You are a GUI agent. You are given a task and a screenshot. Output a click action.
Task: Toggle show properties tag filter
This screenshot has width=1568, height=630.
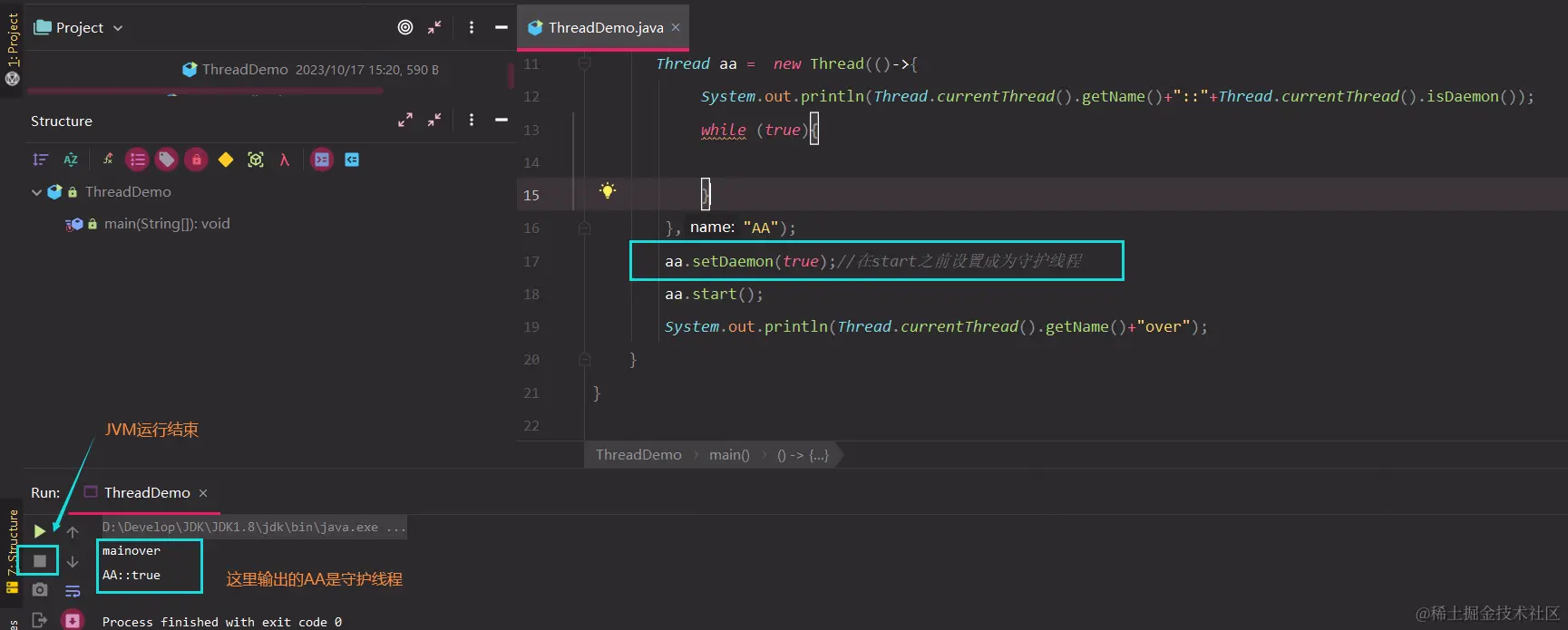167,160
